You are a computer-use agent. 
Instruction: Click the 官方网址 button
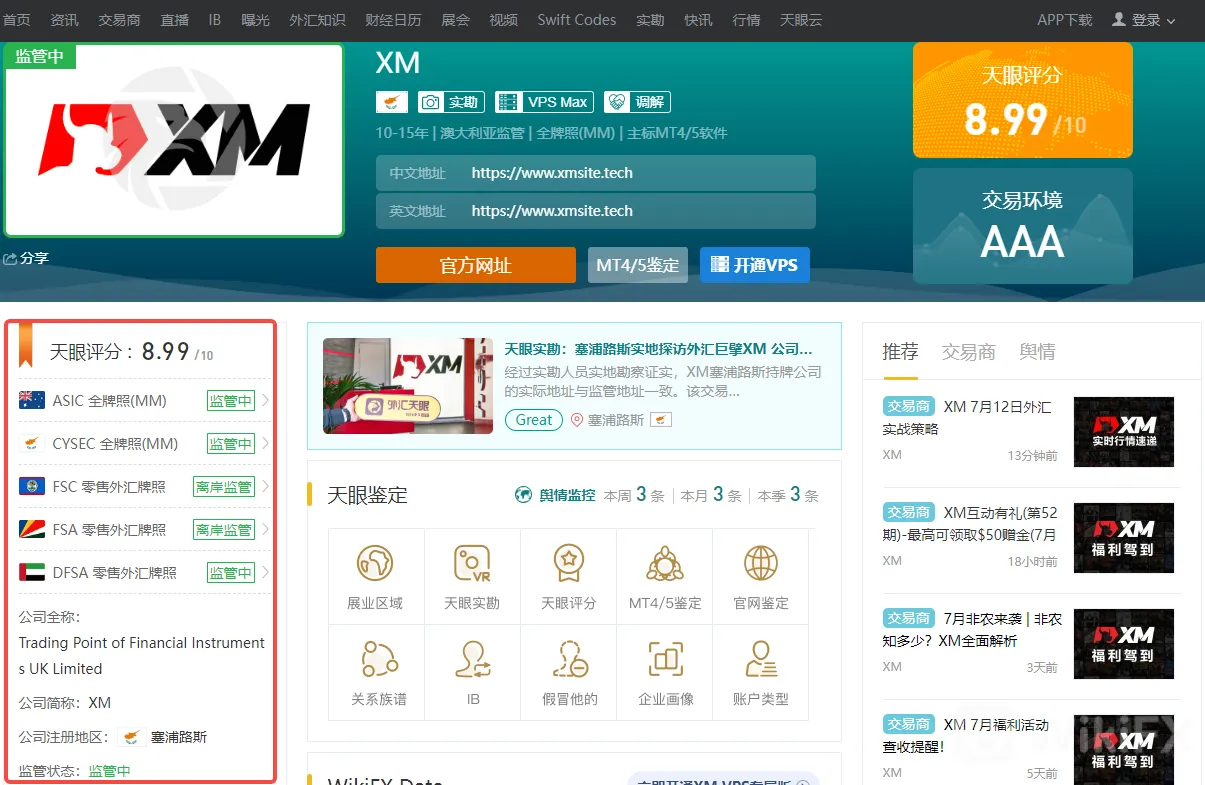coord(476,265)
